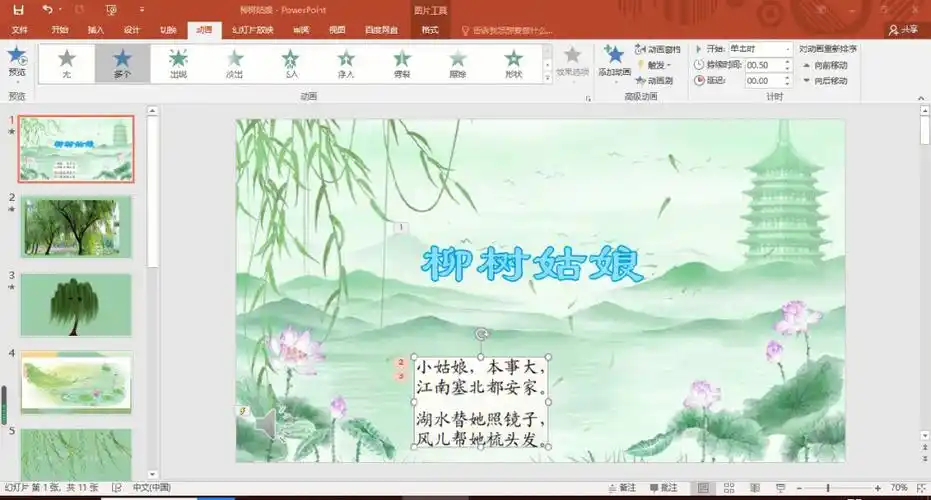Click the animation gallery down-row arrow

[547, 65]
